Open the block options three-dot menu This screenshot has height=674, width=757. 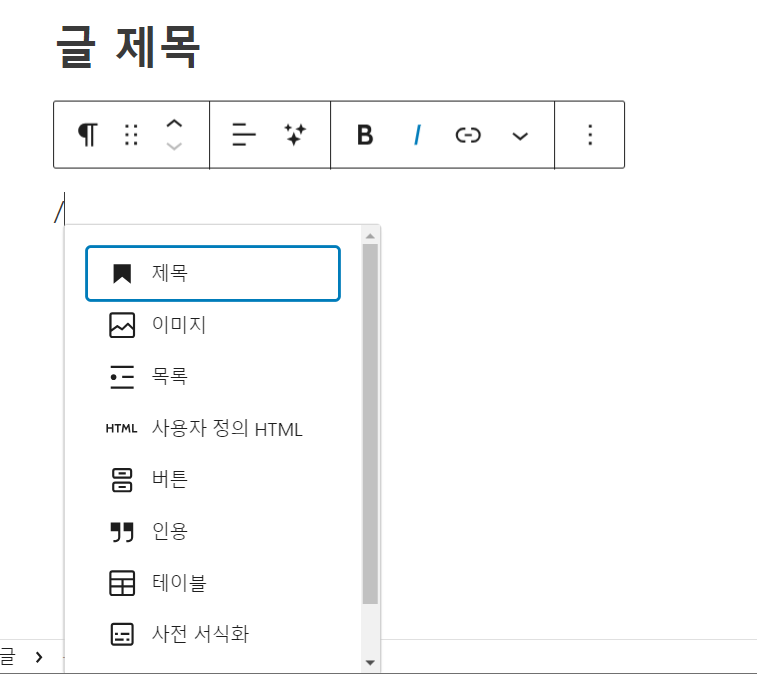click(589, 135)
